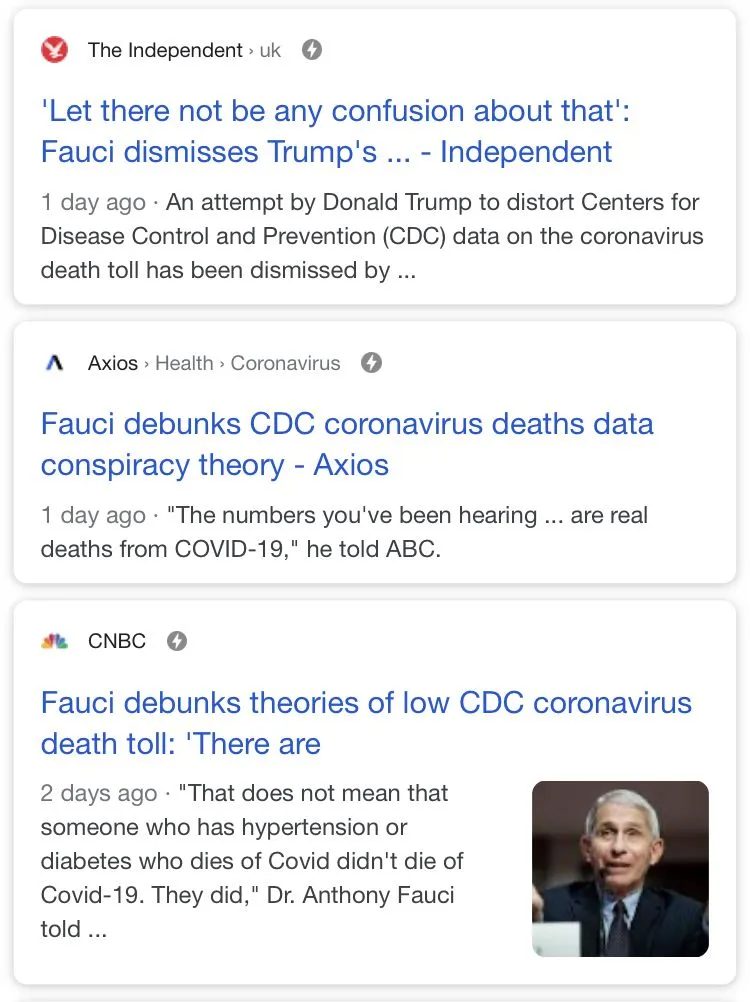750x1002 pixels.
Task: Click the 'CNBC' source name
Action: [x=117, y=641]
